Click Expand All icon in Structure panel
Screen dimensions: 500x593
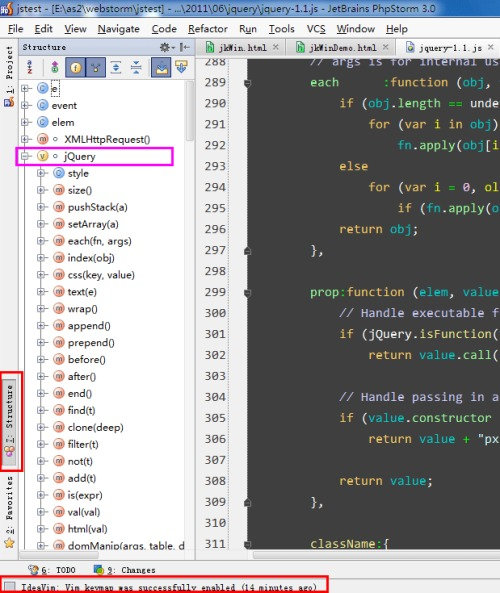pos(116,67)
